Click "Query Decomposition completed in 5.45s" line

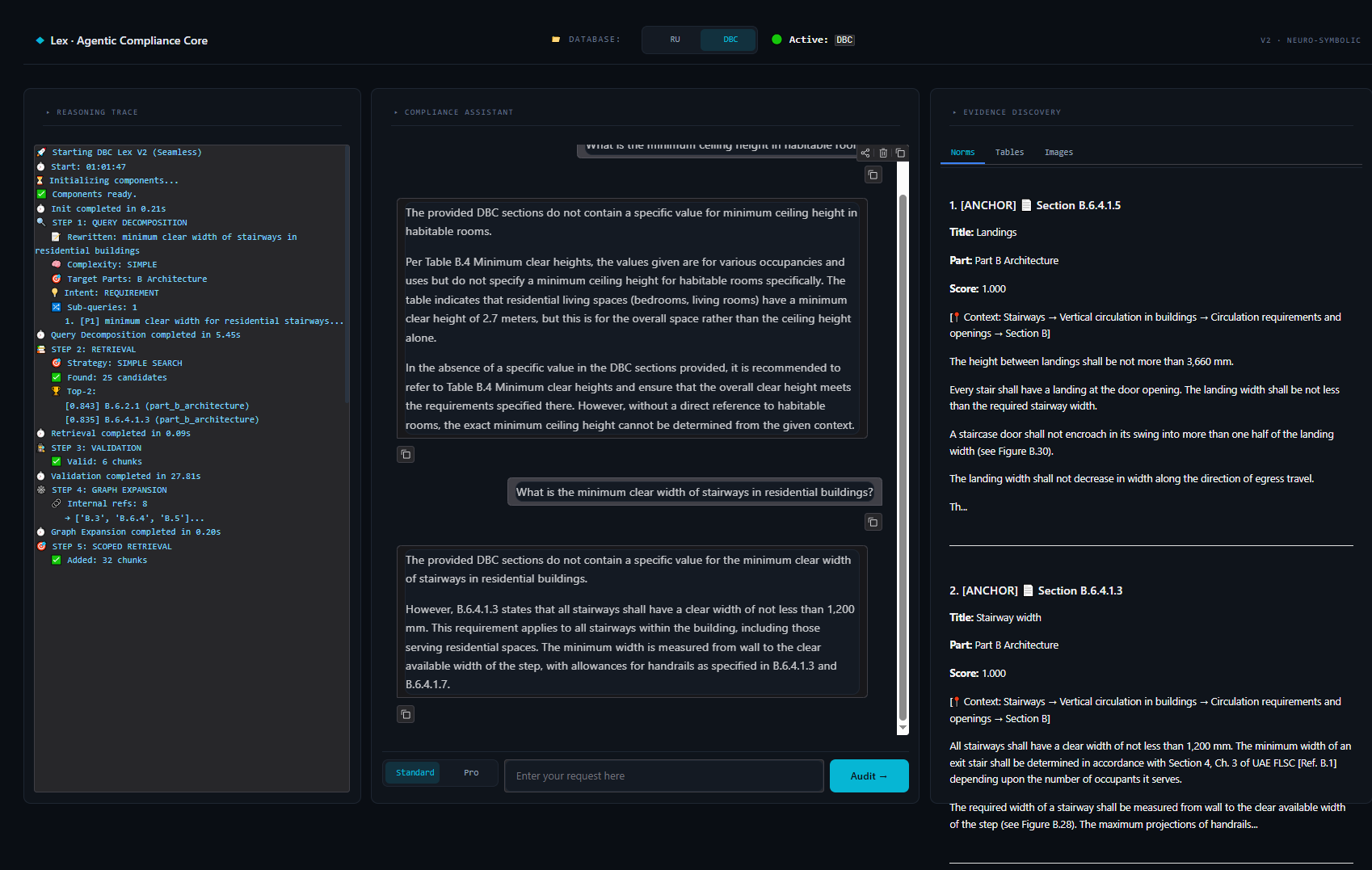(145, 334)
